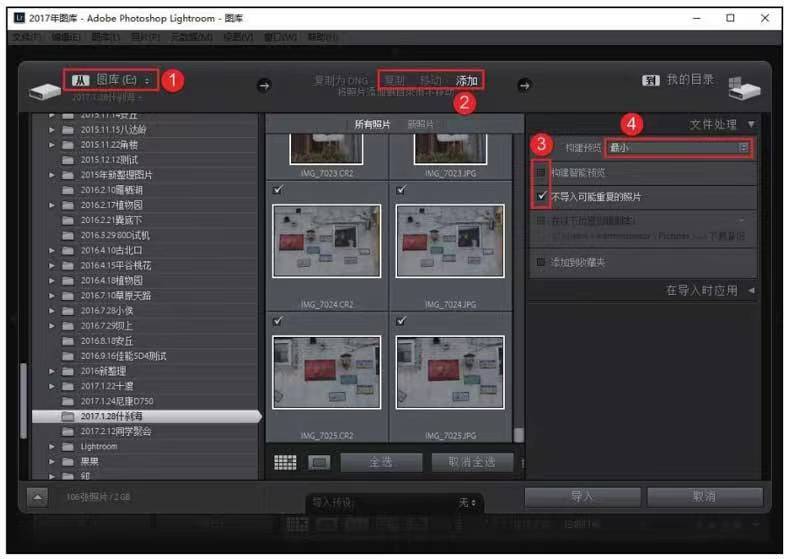This screenshot has width=788, height=559.
Task: Click the arrow icon after the source
Action: [x=264, y=85]
